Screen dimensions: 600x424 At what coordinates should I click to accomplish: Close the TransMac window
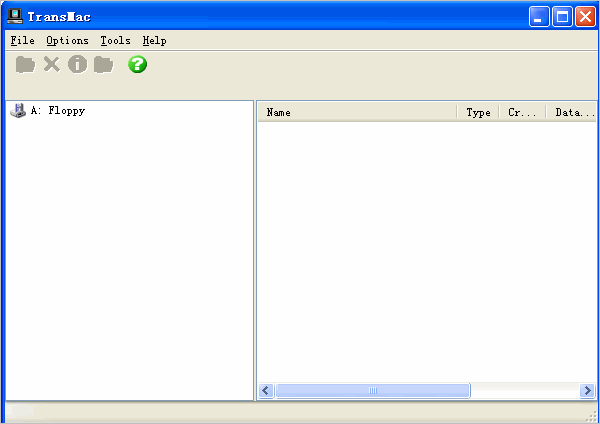(585, 16)
